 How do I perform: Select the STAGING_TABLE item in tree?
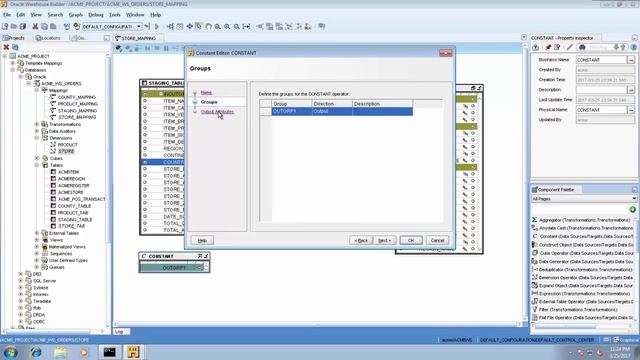click(75, 220)
